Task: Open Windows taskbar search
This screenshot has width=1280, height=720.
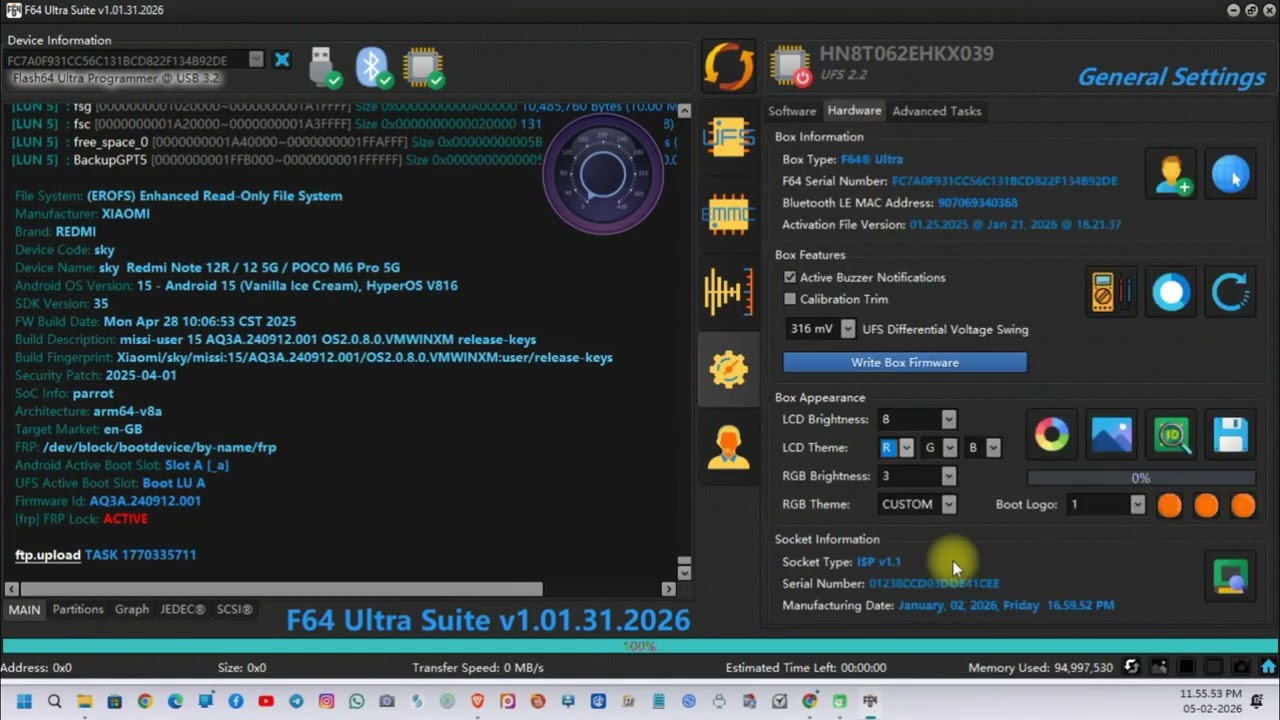Action: point(54,702)
